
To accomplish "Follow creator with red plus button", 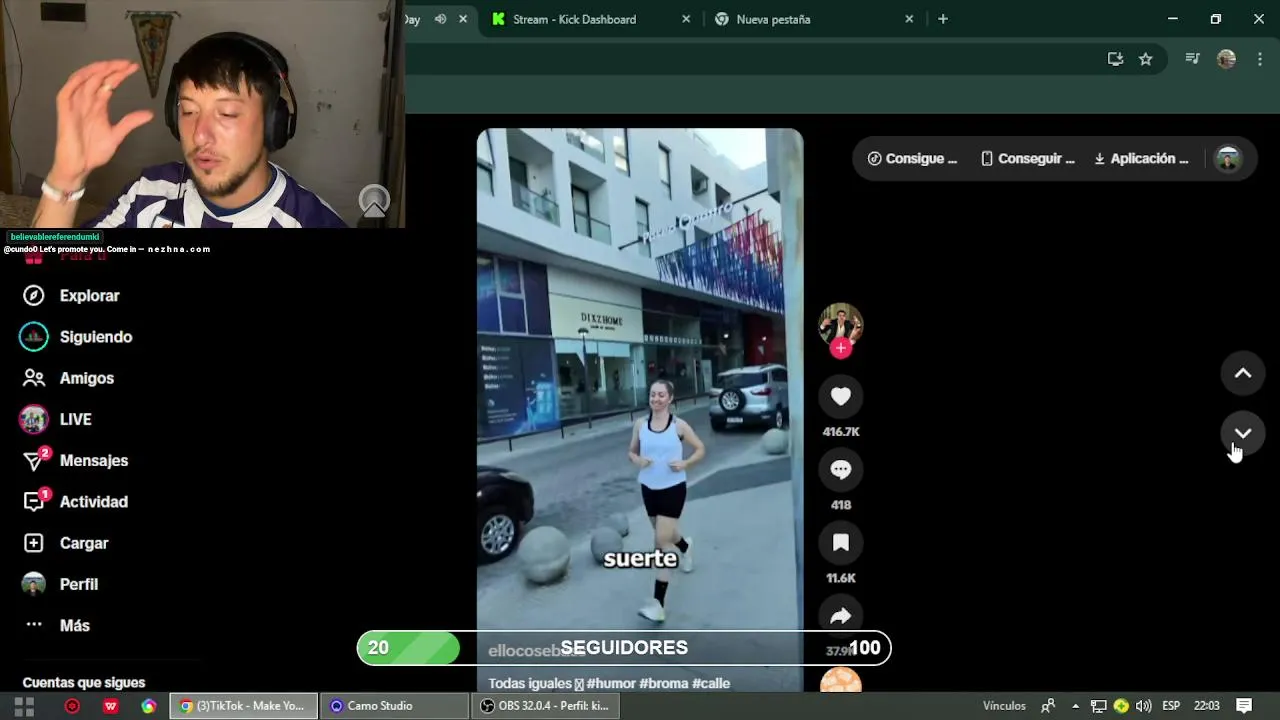I will (x=841, y=348).
